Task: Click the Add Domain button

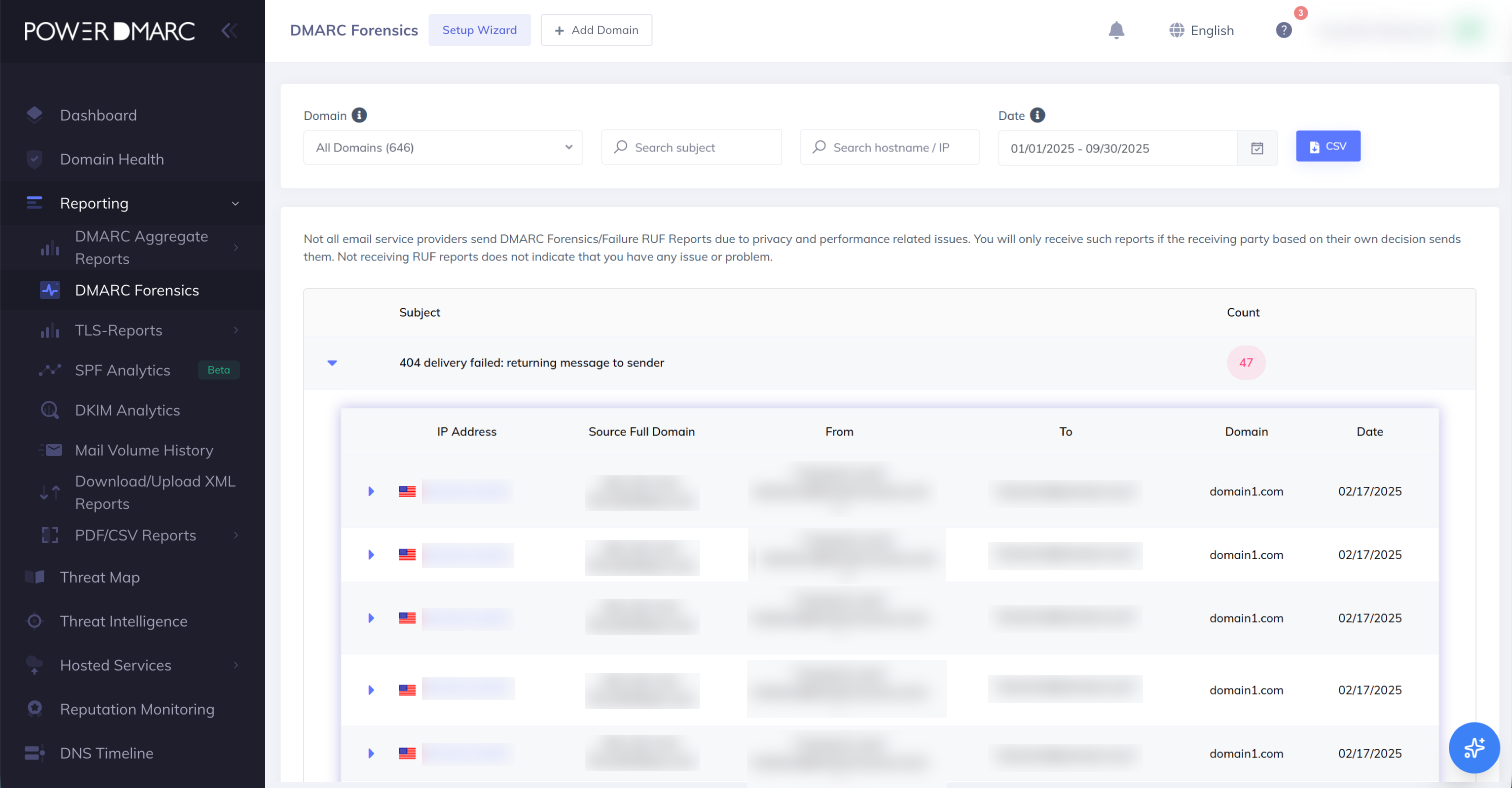Action: (x=596, y=30)
